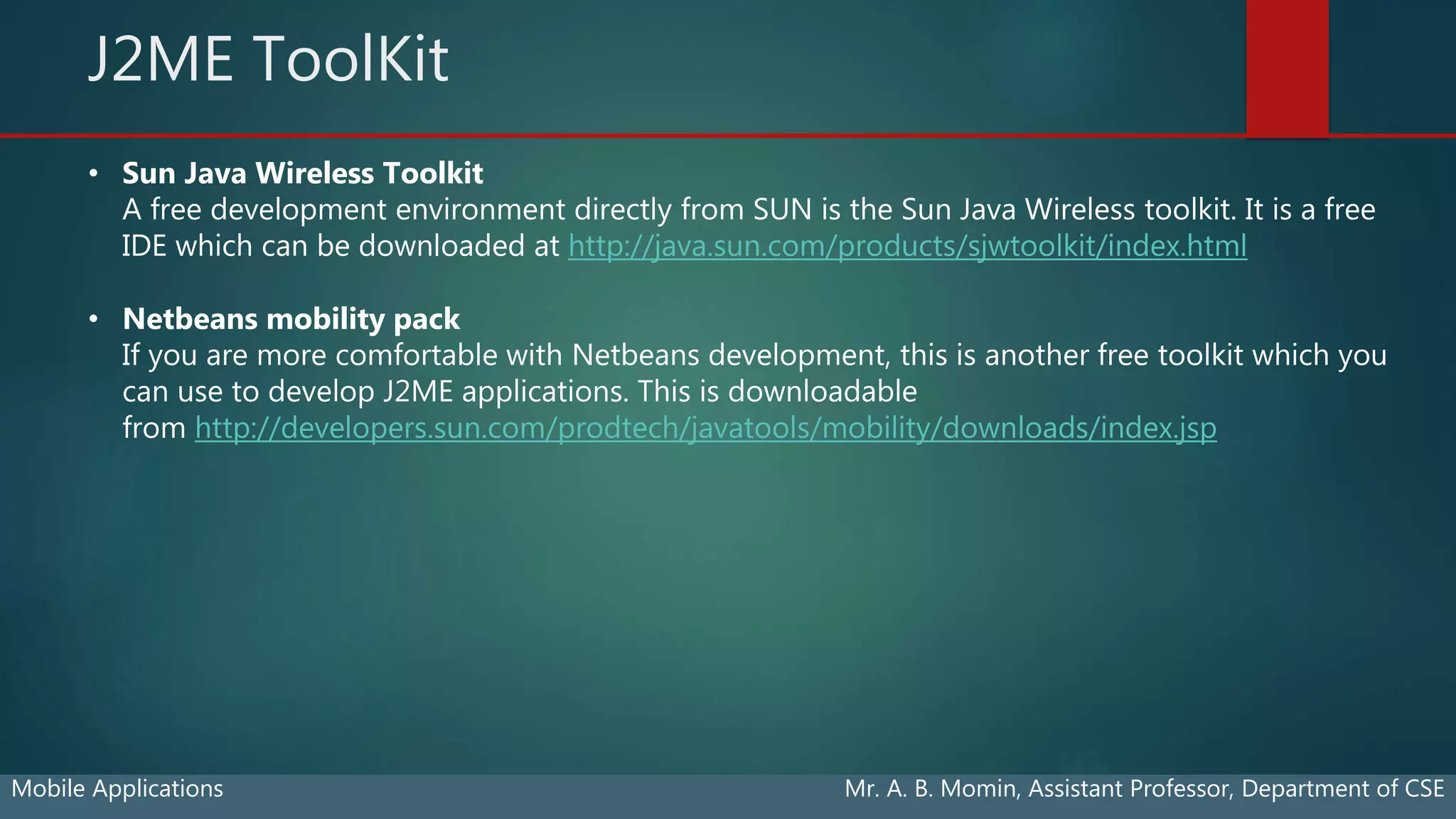Screen dimensions: 1456x819
Task: Click the 'Mr. A. B. Momin, Assistant Professor' footer text
Action: tap(1039, 788)
